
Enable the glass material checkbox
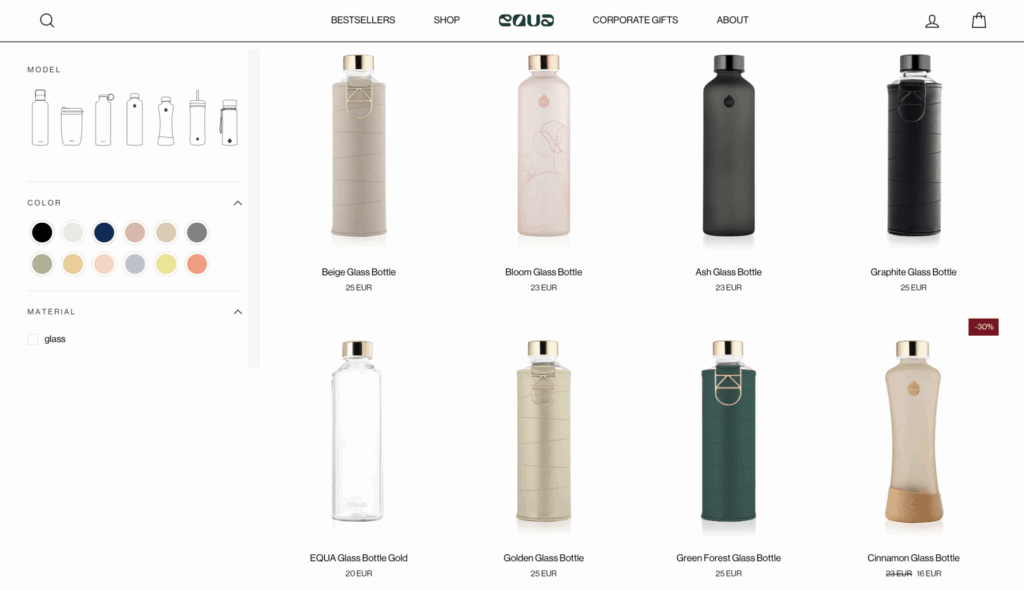tap(33, 339)
